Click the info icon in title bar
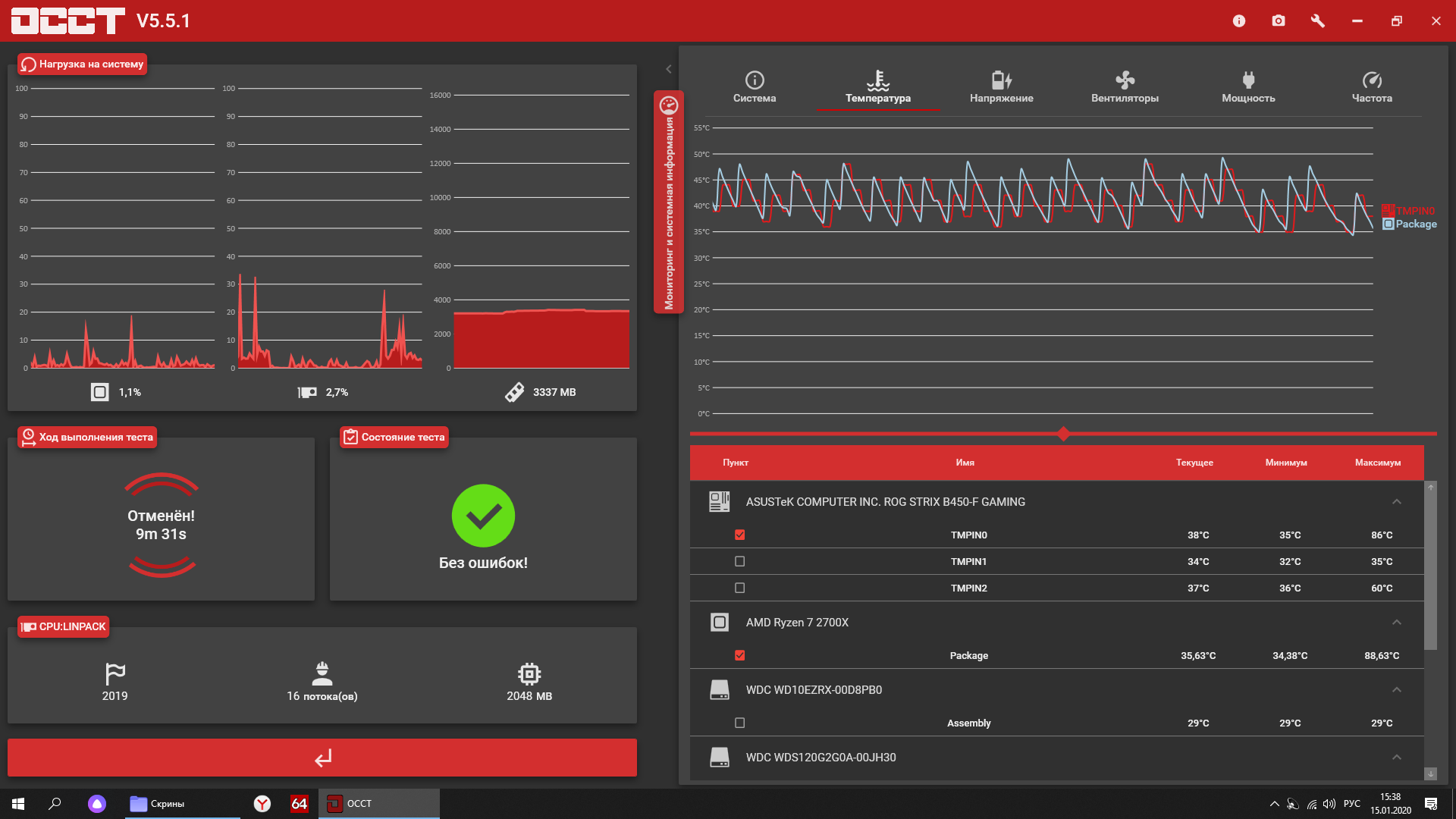Screen dimensions: 1456x819 tap(1239, 21)
